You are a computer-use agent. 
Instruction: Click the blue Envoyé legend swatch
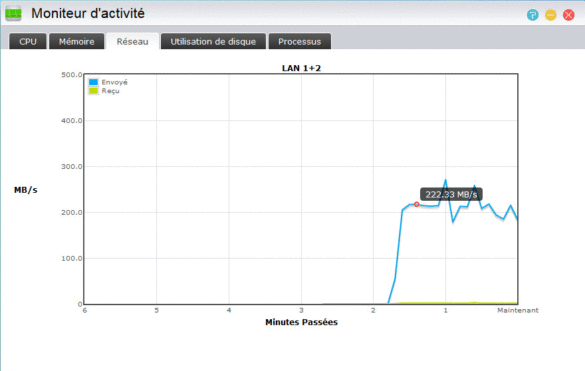pyautogui.click(x=93, y=82)
